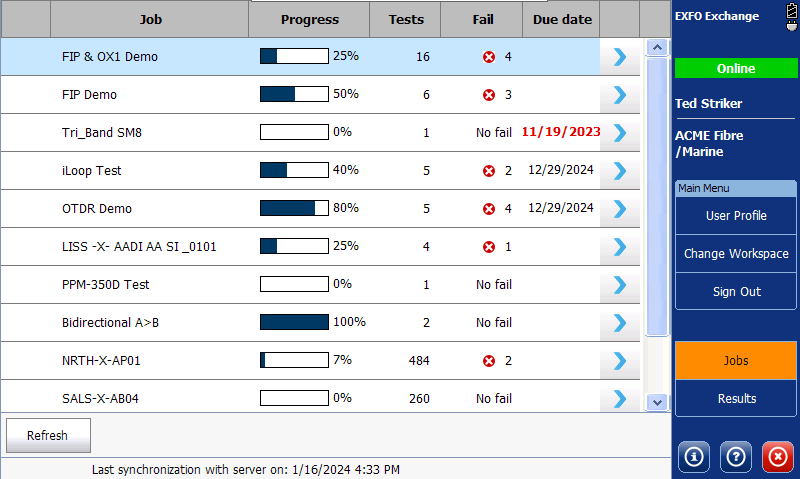
Task: Click fail error icon for FIP Demo
Action: [489, 95]
